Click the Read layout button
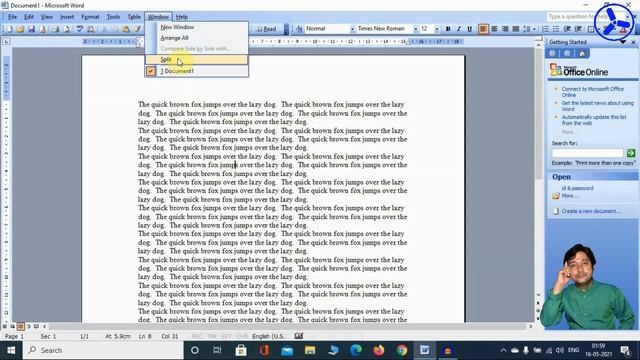Screen dimensions: 640x360 click(267, 29)
